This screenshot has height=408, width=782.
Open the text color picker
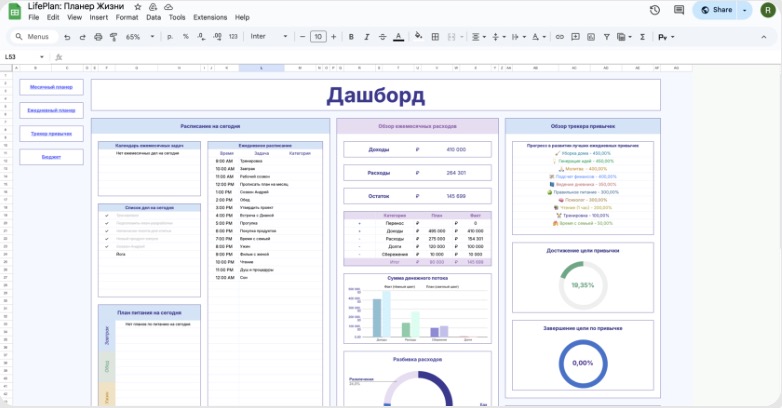pyautogui.click(x=398, y=37)
